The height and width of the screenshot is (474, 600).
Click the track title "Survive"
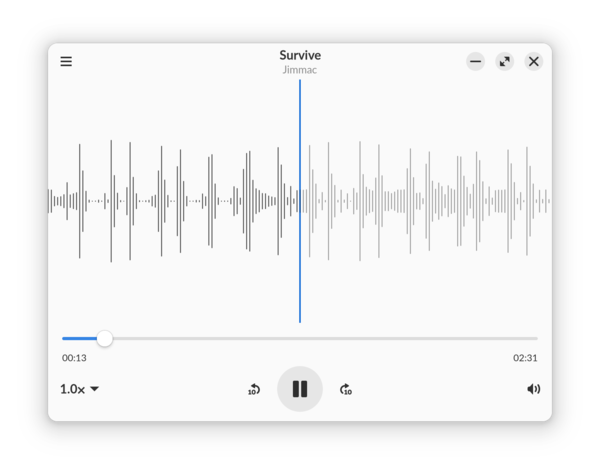coord(300,55)
